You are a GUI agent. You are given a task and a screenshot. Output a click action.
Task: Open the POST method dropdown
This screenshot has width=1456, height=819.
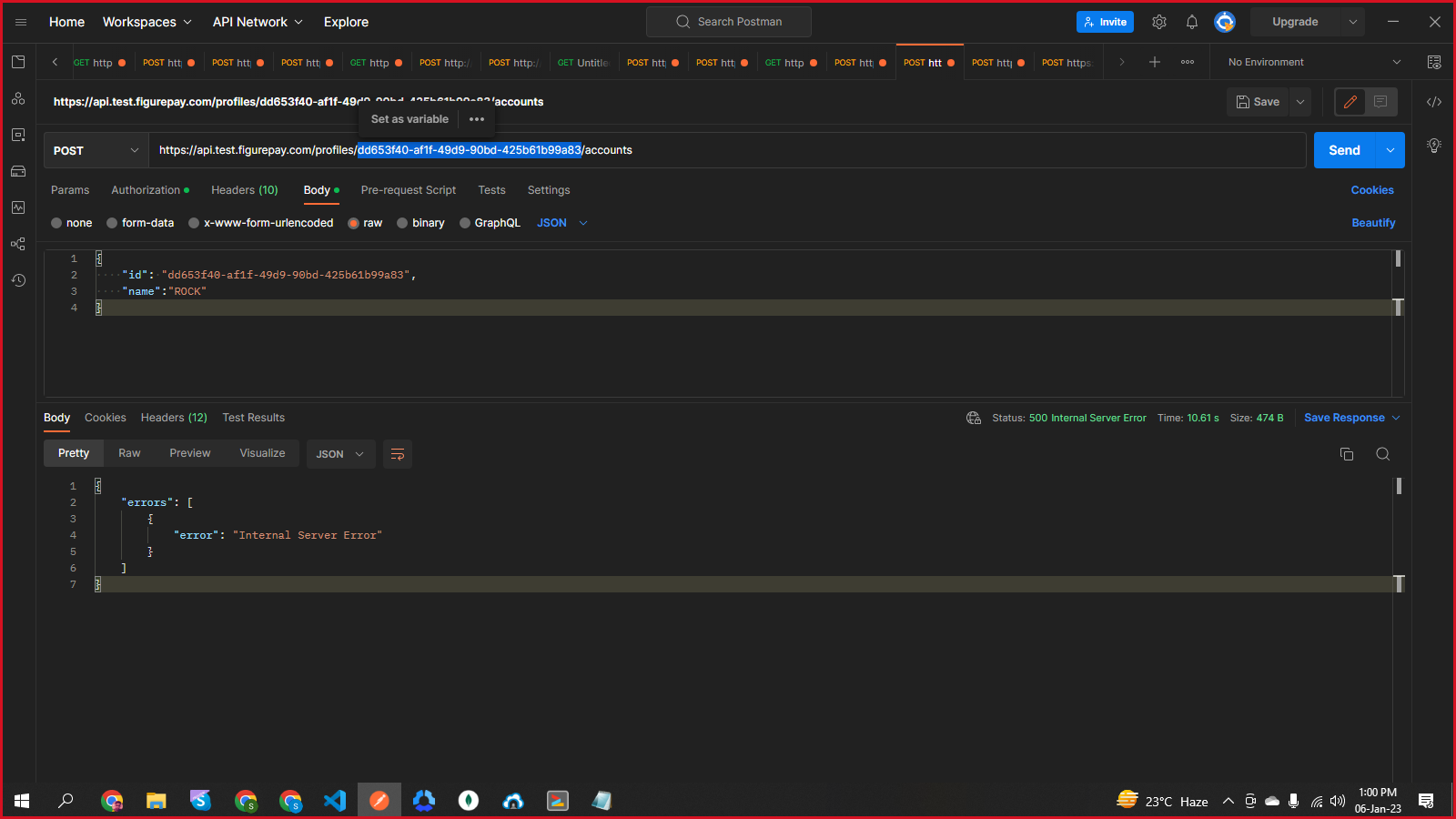[96, 150]
